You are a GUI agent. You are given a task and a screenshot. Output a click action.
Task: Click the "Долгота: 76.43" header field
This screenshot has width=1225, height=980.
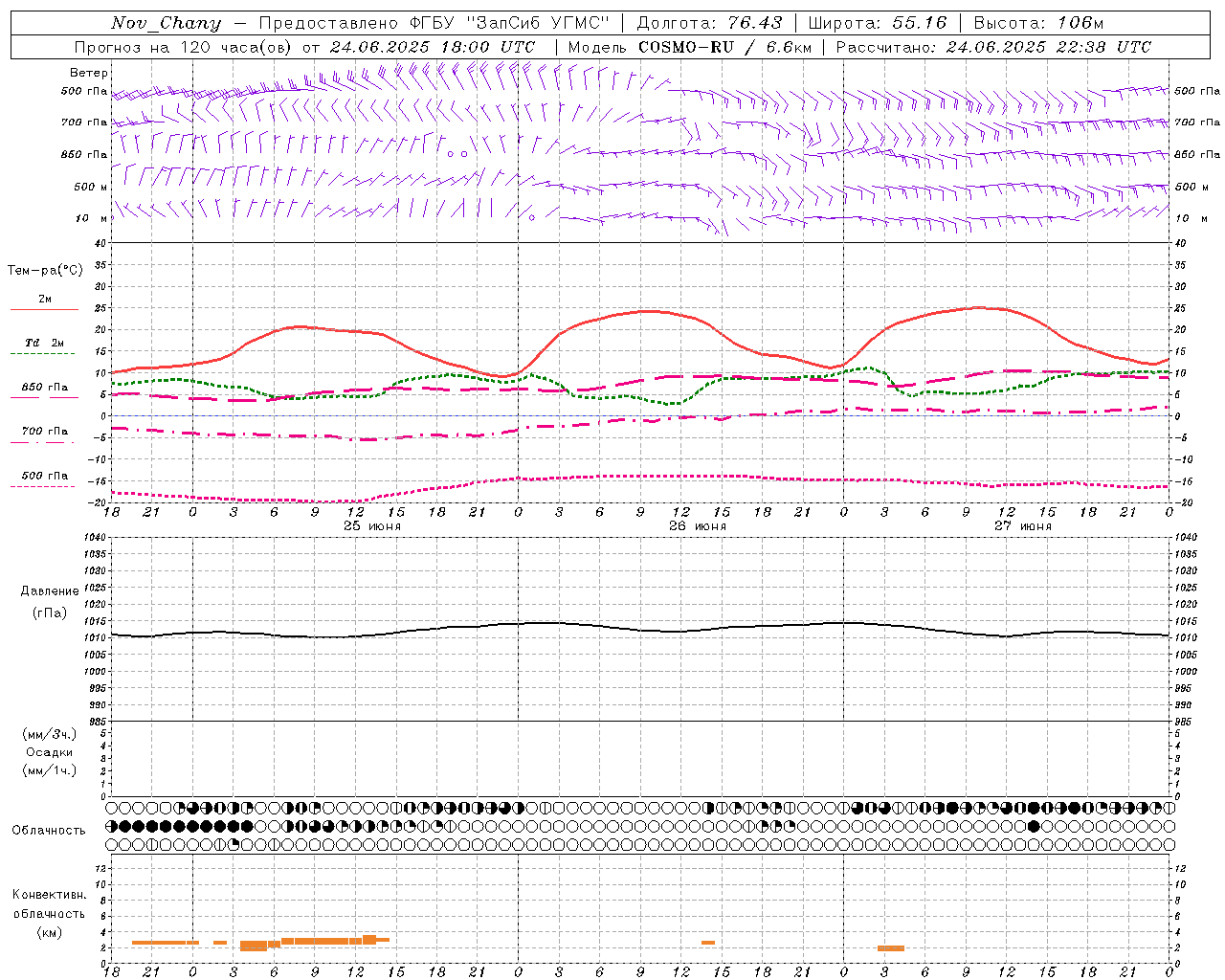coord(709,23)
